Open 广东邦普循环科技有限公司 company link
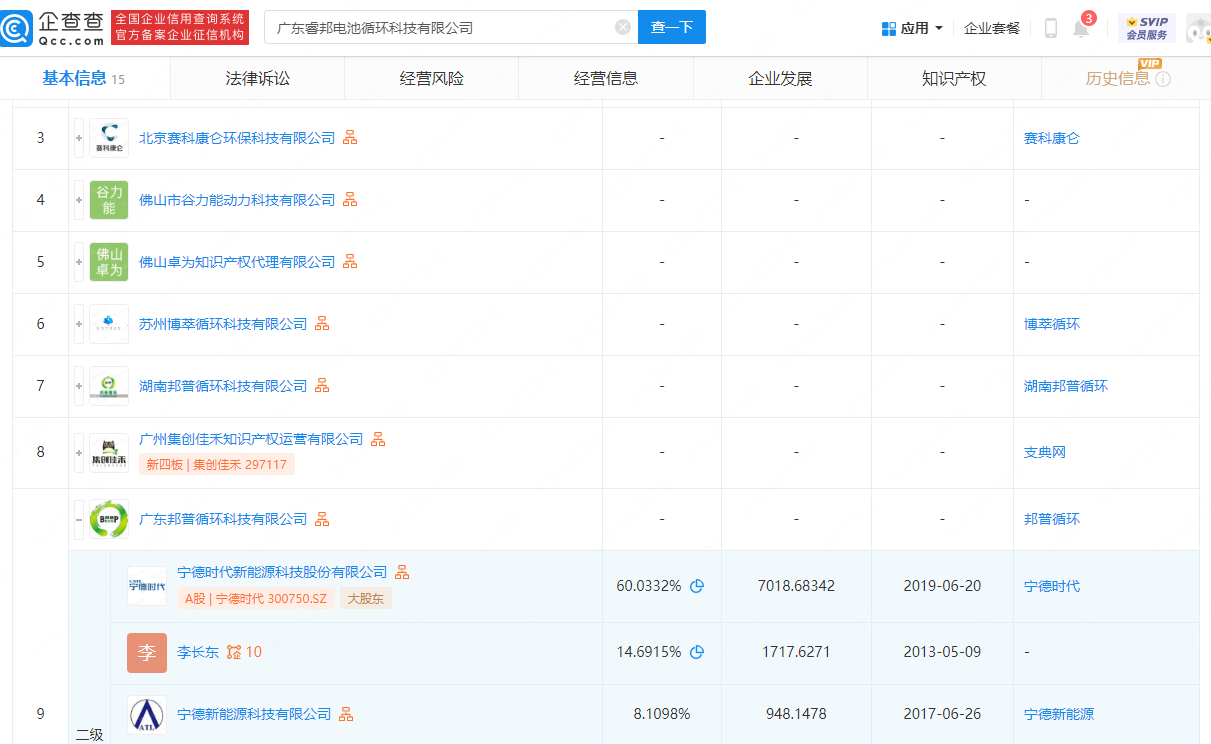This screenshot has height=744, width=1211. 223,519
